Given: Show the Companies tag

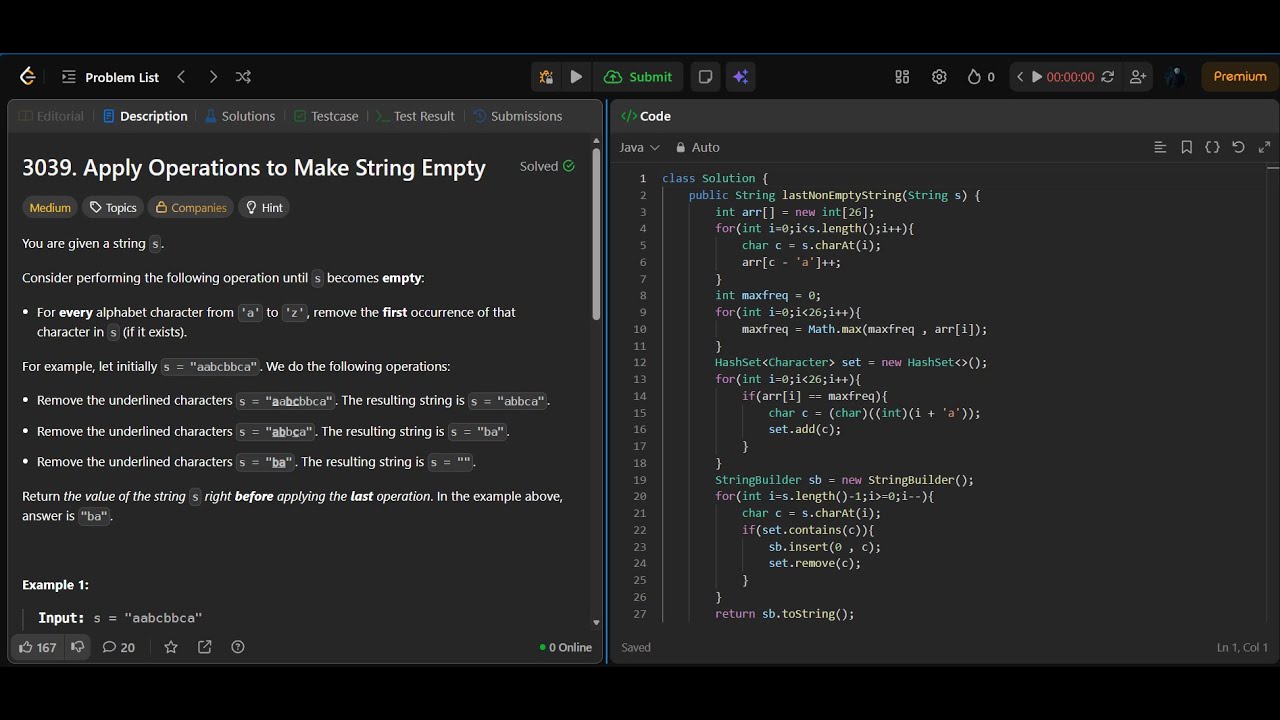Looking at the screenshot, I should point(191,208).
